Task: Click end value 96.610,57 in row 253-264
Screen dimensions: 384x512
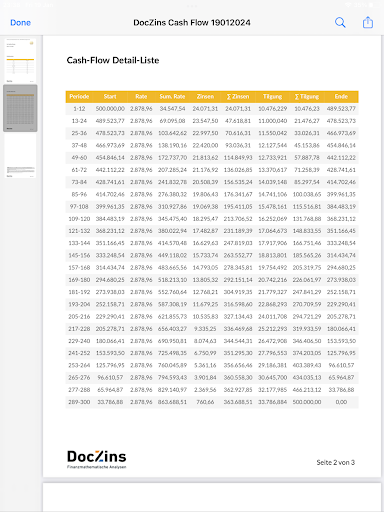Action: click(x=341, y=366)
